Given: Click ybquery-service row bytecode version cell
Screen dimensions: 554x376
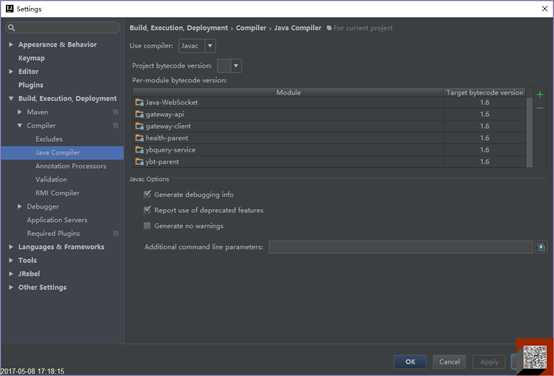Looking at the screenshot, I should [x=484, y=150].
